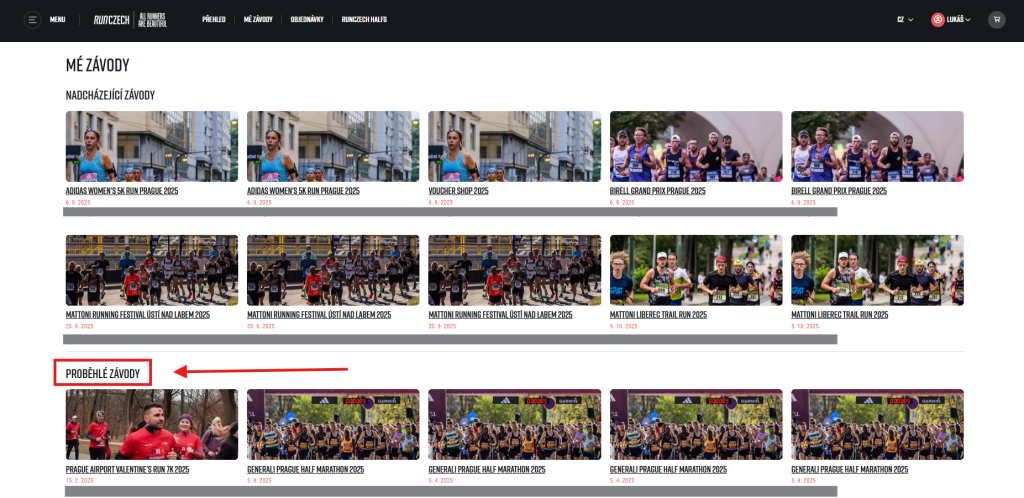This screenshot has height=498, width=1024.
Task: Click the leftmost Adidas Women's 5K Run thumbnail
Action: [x=152, y=146]
